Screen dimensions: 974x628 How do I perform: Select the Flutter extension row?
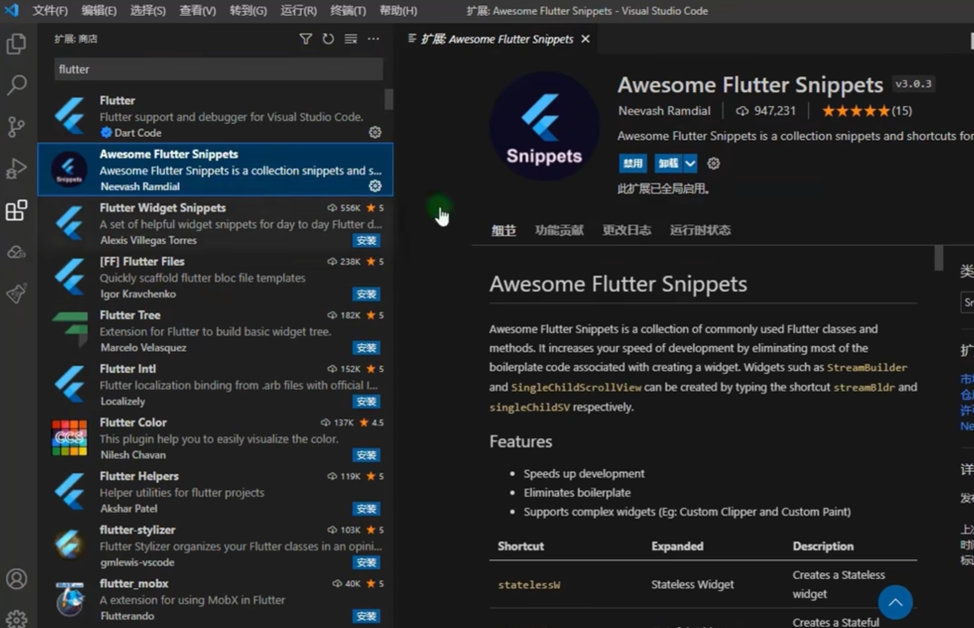[x=215, y=116]
